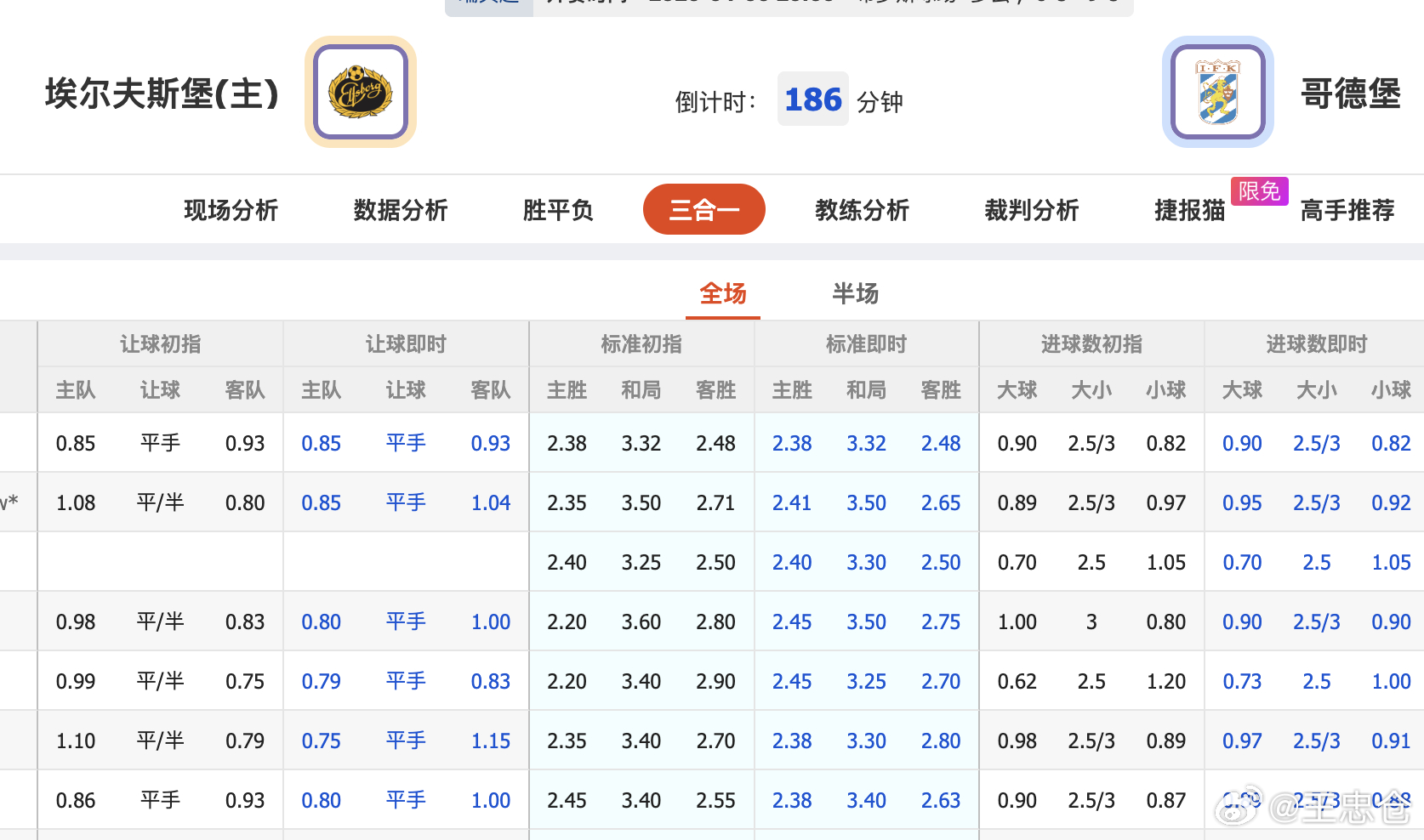Select the 胜平负 tab

[x=557, y=210]
